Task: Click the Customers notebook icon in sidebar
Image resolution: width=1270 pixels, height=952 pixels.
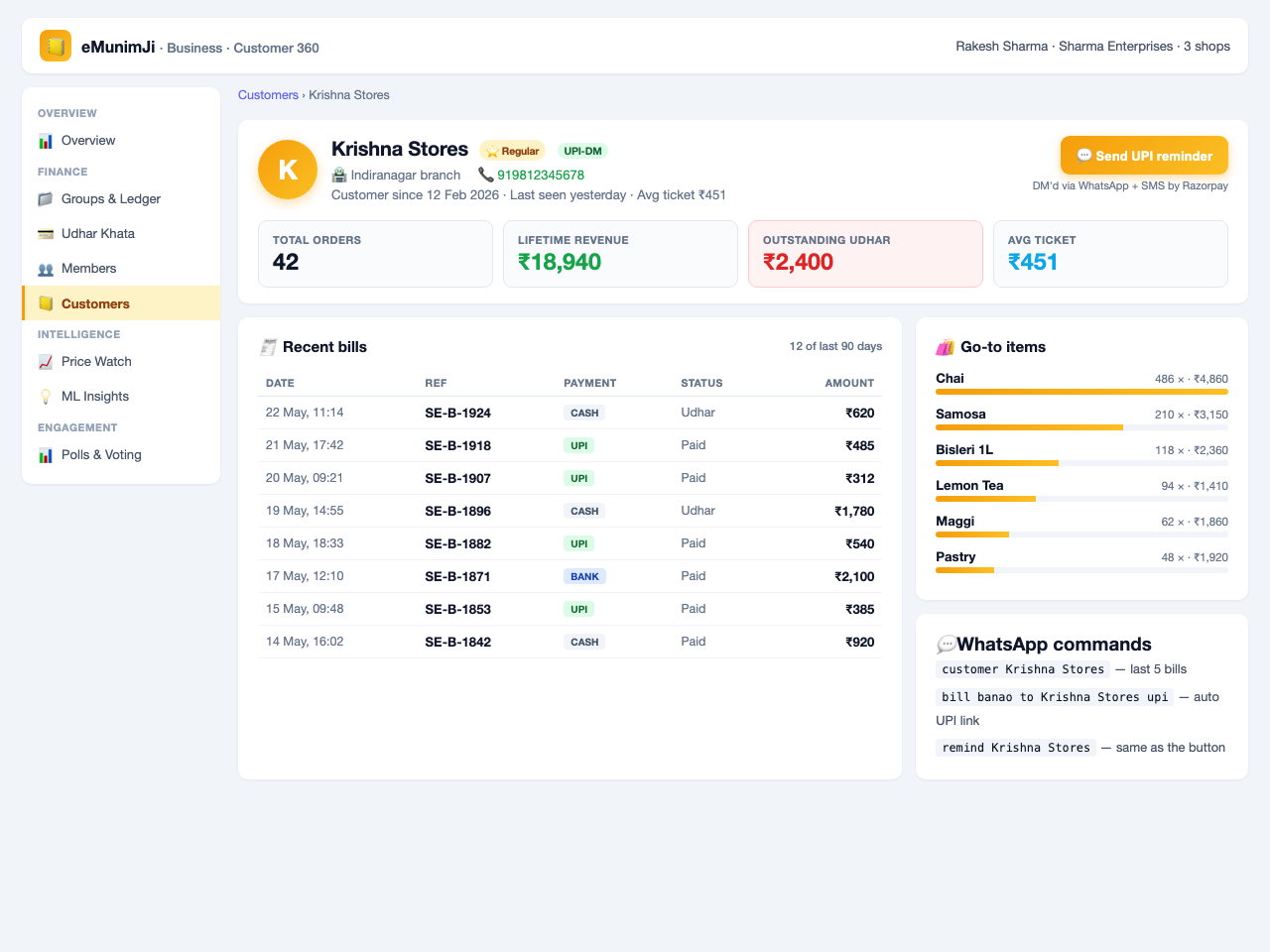Action: [46, 304]
